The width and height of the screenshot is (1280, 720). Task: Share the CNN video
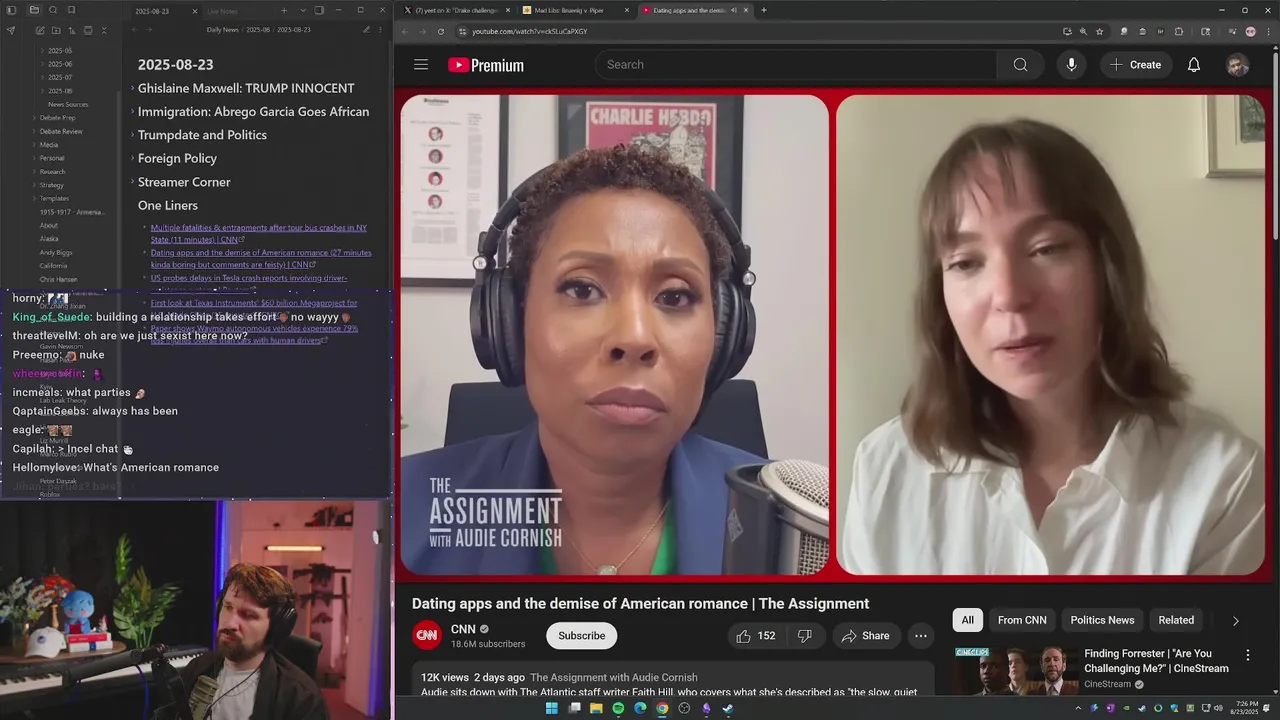coord(865,636)
